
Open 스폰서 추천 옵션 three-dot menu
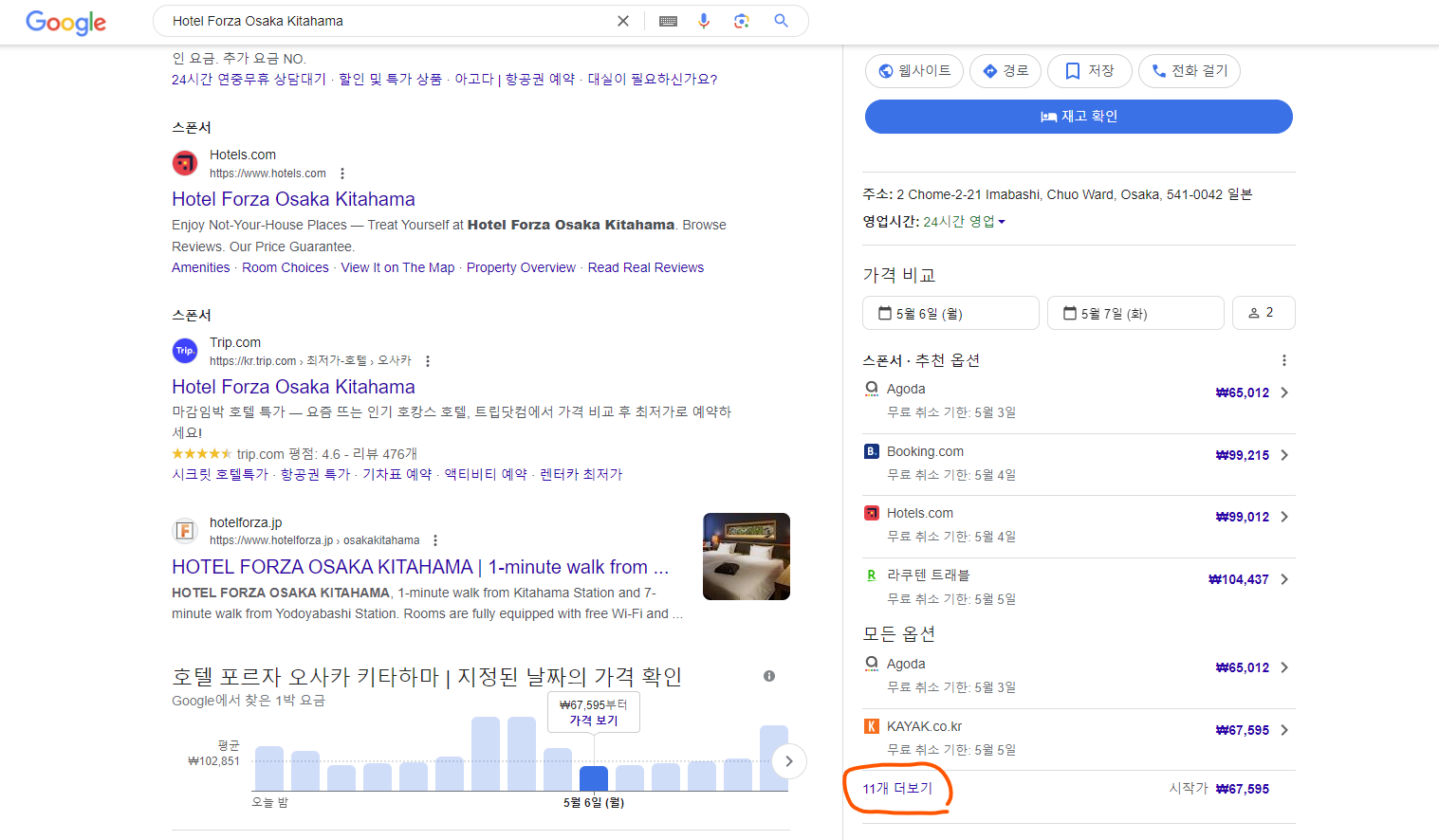[x=1284, y=360]
